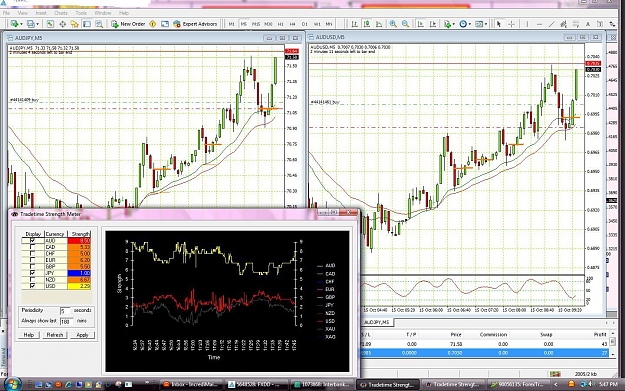The image size is (625, 391).
Task: Toggle the USD display checkbox
Action: [x=33, y=286]
